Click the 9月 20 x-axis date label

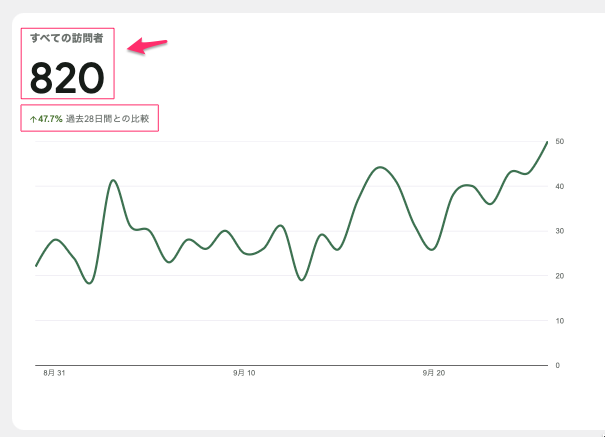pos(434,372)
